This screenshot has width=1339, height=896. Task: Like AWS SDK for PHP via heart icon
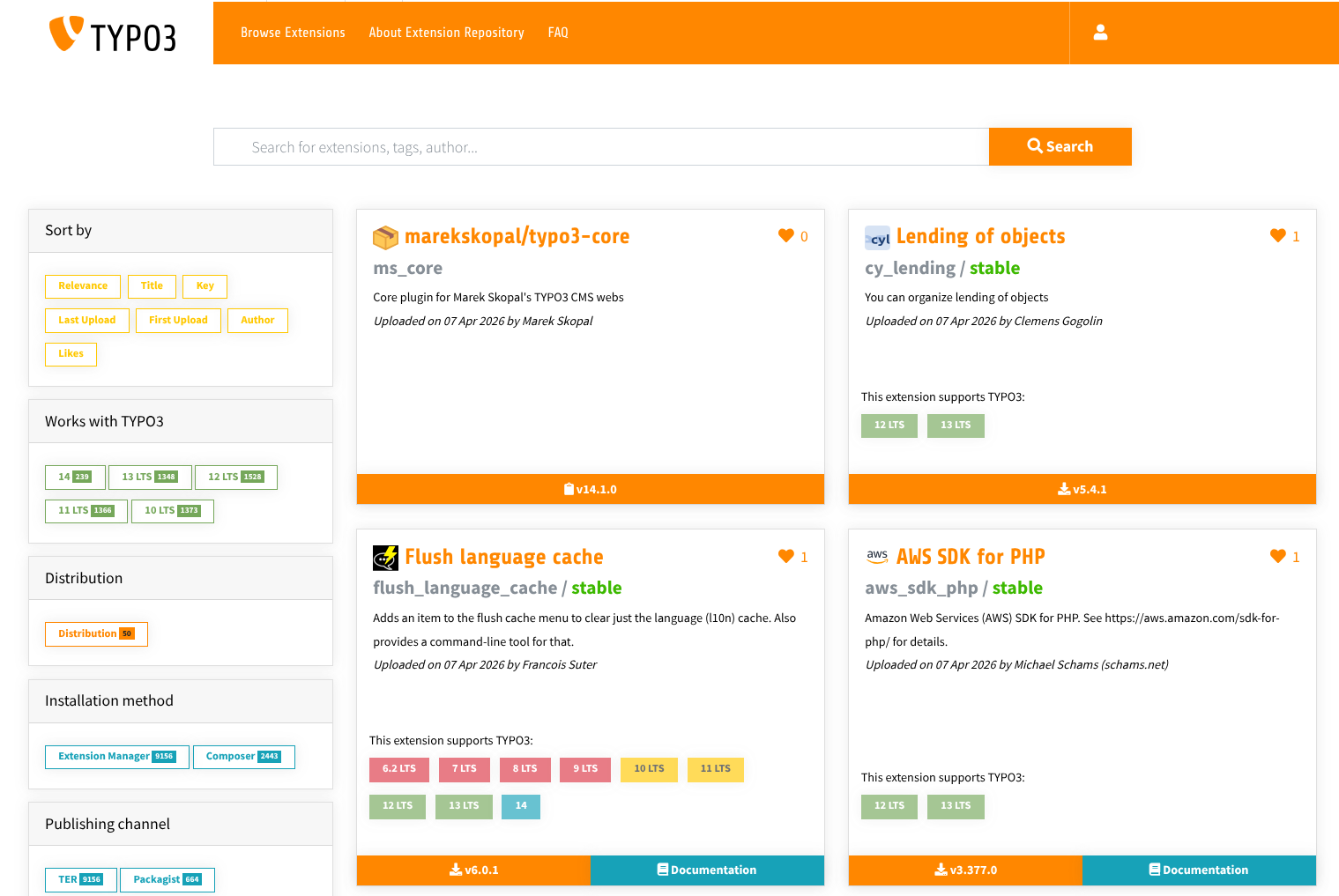[x=1278, y=556]
